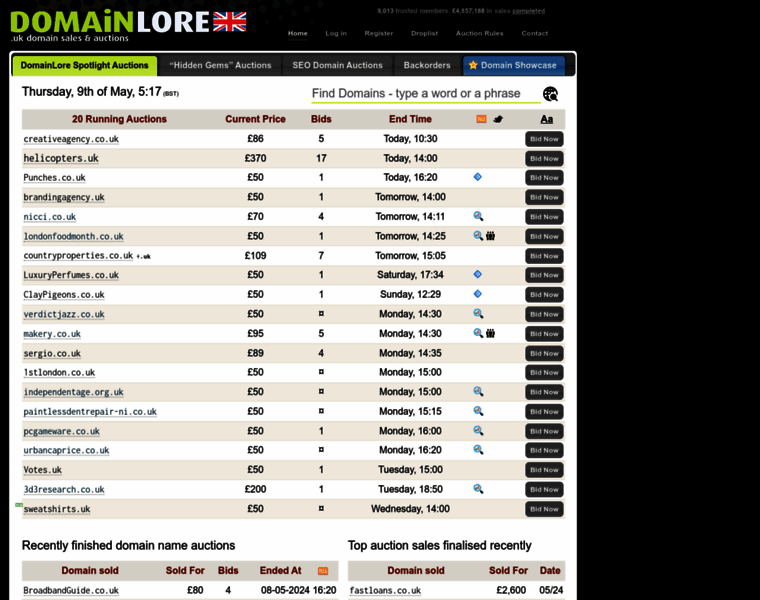This screenshot has height=600, width=760.
Task: Click Bid Now for sweatshirts.uk
Action: (x=544, y=509)
